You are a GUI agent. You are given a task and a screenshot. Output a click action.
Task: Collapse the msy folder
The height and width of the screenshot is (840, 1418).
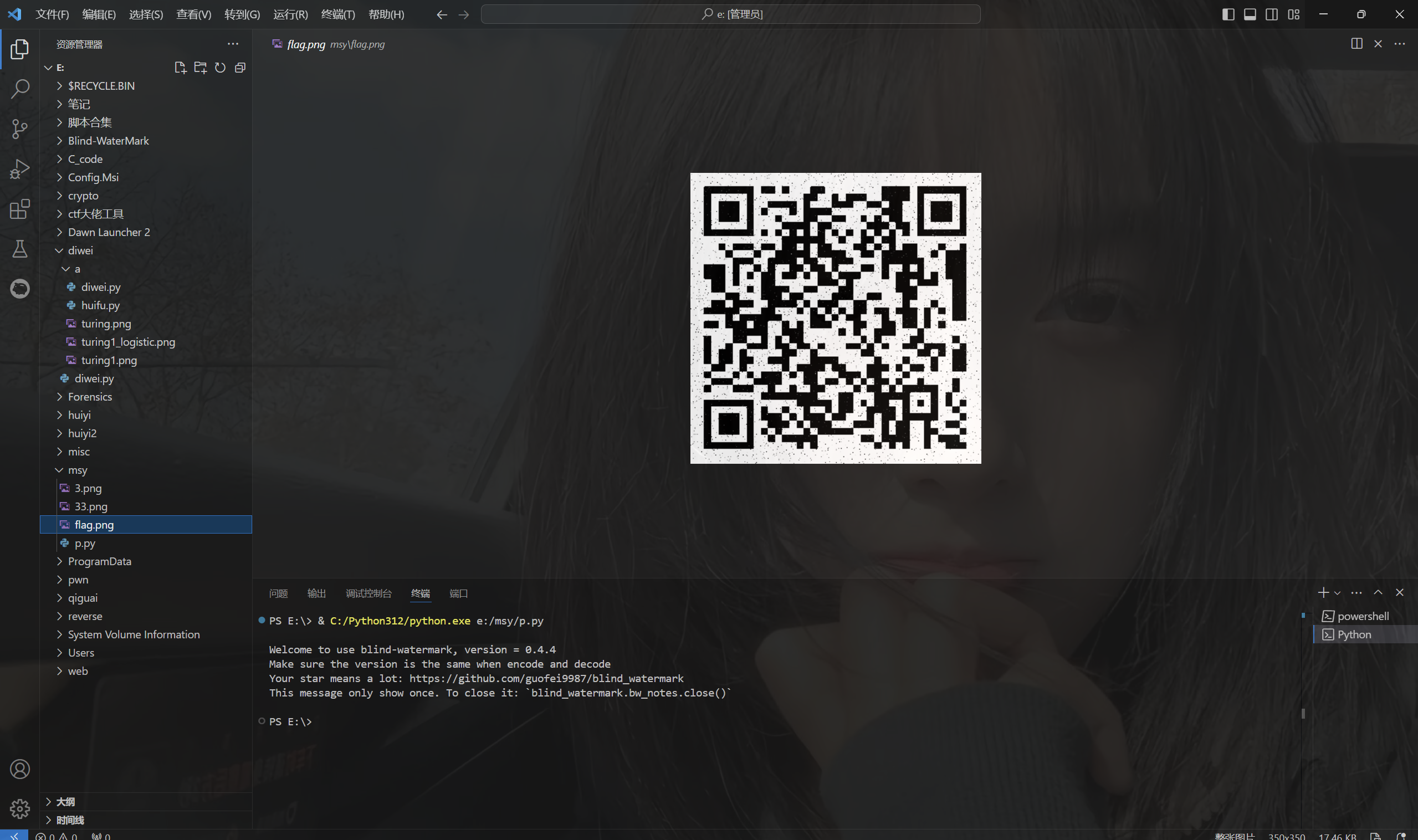pos(146,470)
